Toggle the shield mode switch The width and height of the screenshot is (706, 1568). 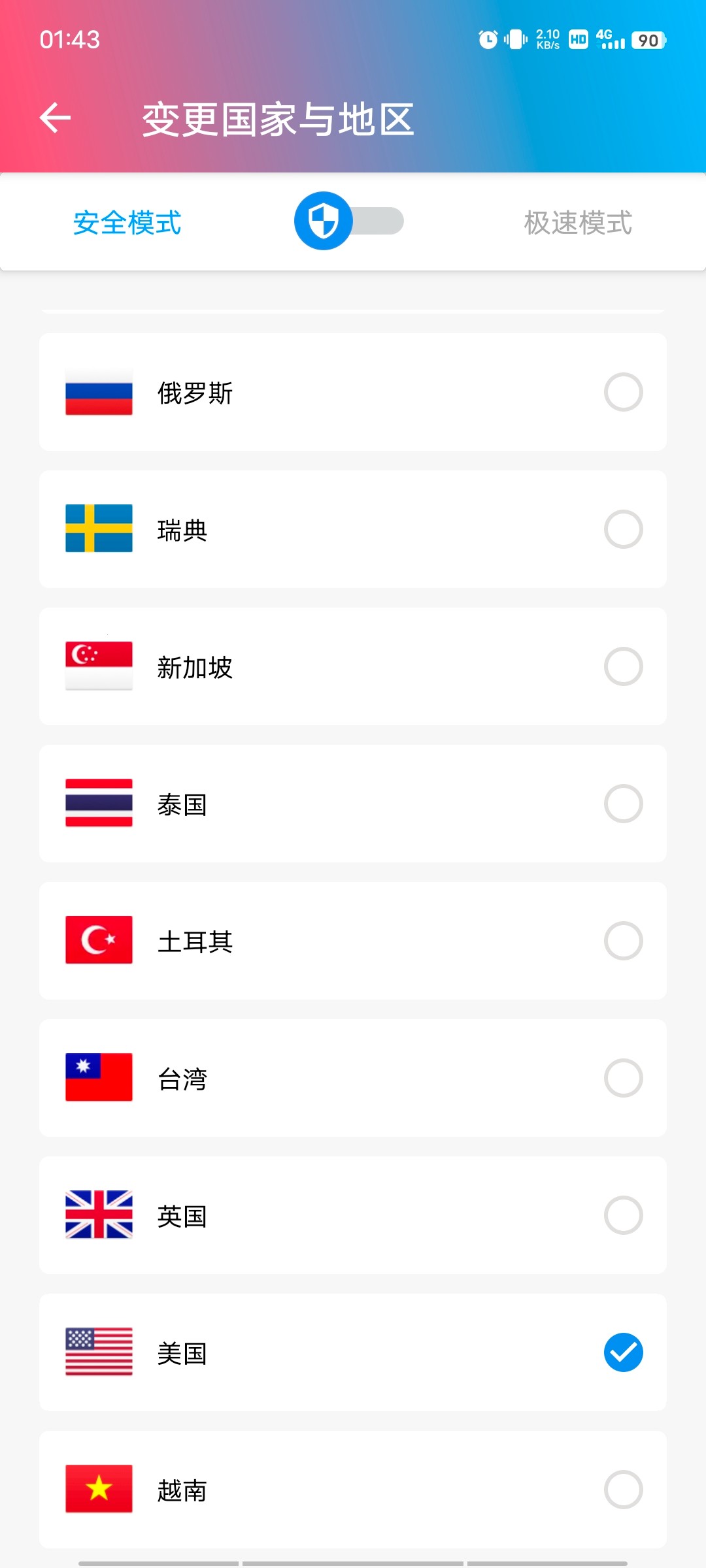tap(348, 221)
